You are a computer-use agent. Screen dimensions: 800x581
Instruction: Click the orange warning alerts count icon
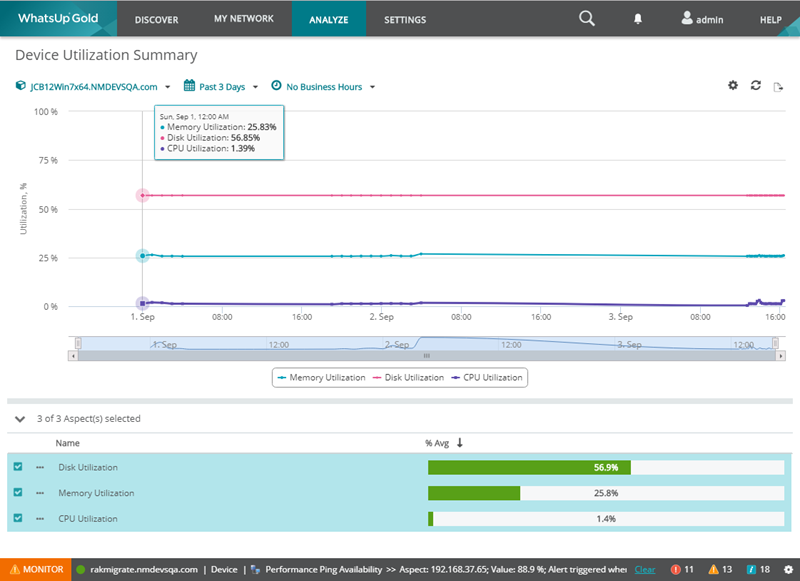tap(714, 569)
